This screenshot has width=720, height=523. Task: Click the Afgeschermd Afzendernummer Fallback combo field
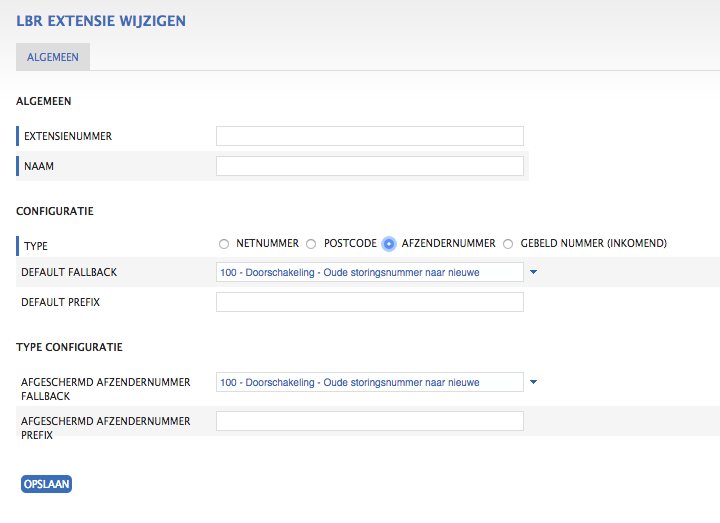[370, 382]
